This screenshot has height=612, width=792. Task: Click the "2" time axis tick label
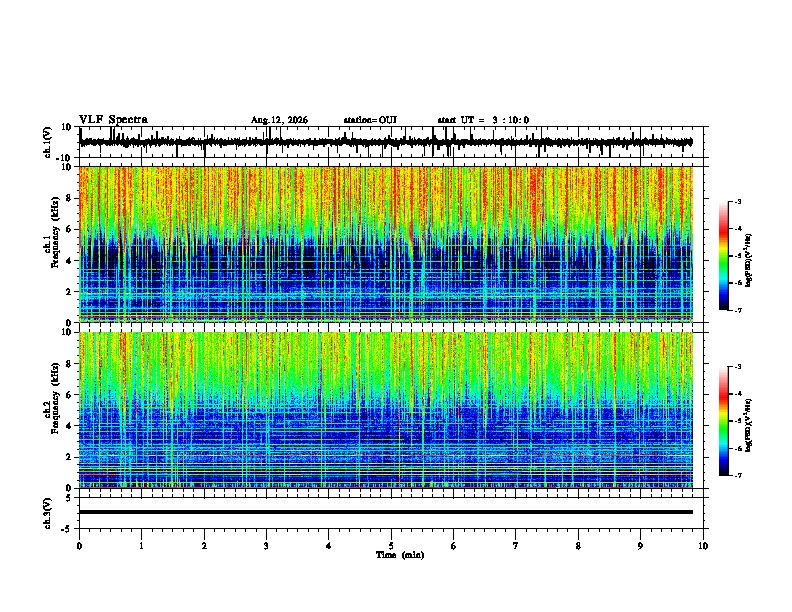coord(204,546)
